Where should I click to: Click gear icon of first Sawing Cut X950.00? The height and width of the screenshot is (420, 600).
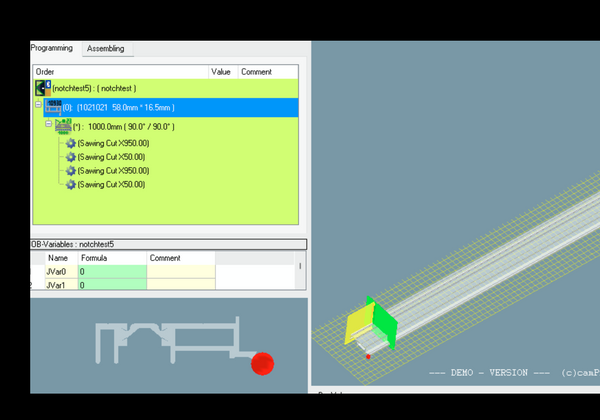(70, 143)
